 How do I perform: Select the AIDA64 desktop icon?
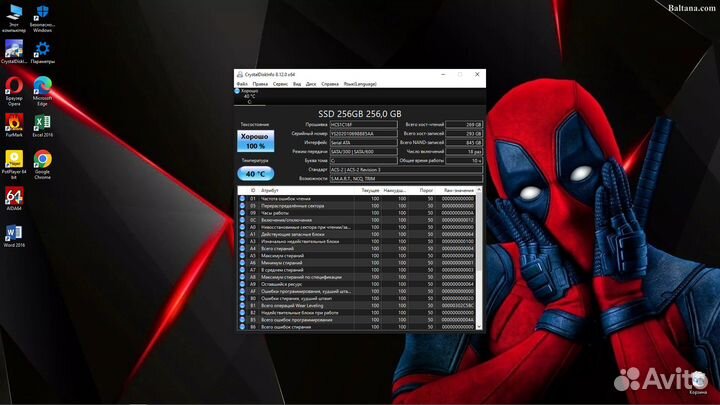[x=14, y=199]
